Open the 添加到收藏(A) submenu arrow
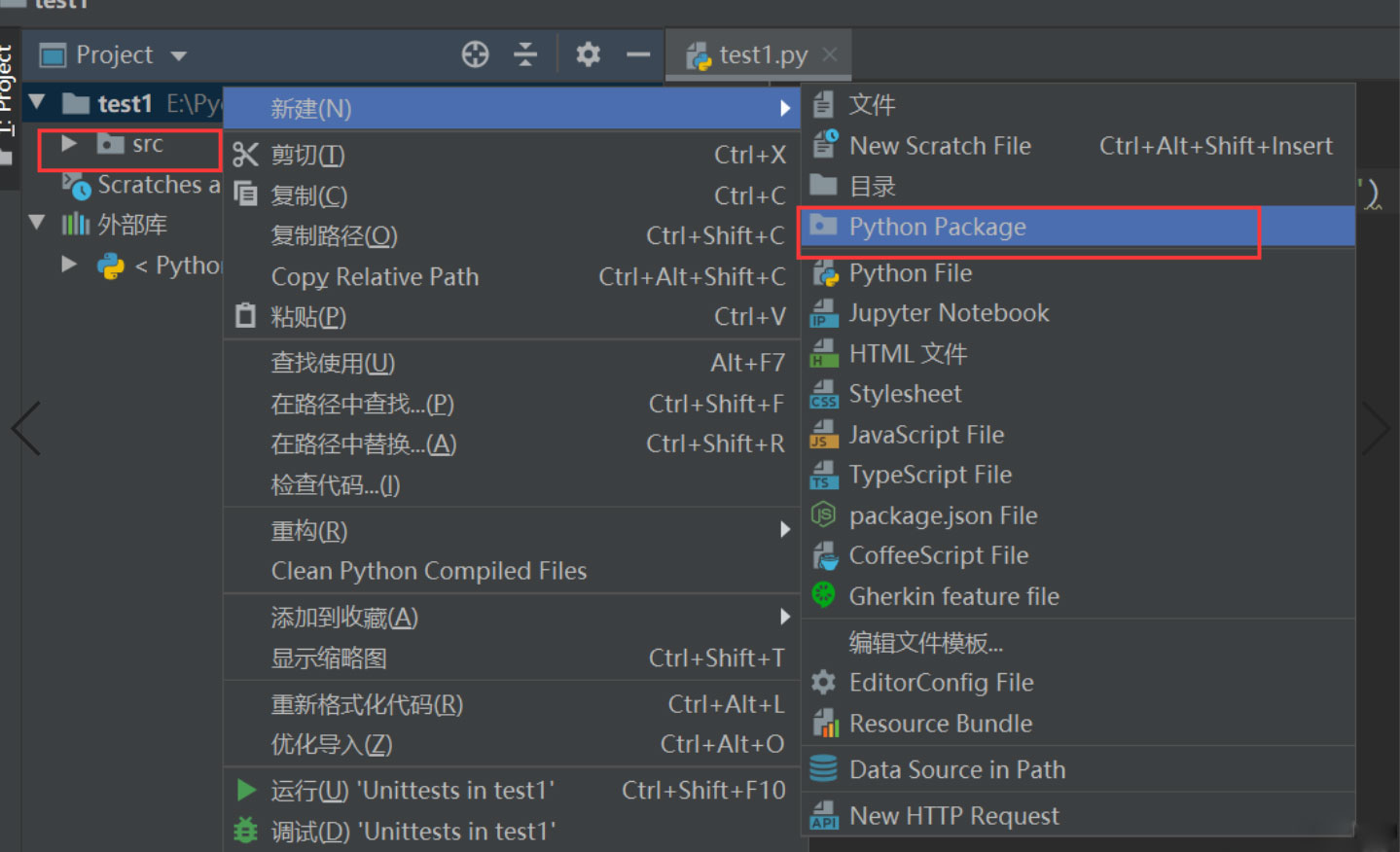This screenshot has height=852, width=1400. tap(784, 617)
